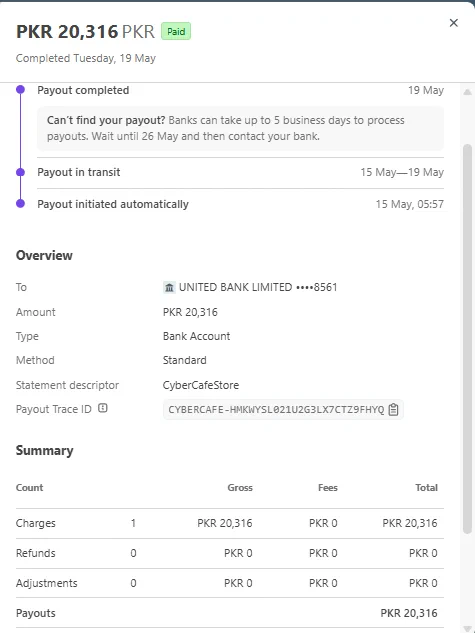The width and height of the screenshot is (475, 633).
Task: Click the Gross column header
Action: pyautogui.click(x=240, y=488)
